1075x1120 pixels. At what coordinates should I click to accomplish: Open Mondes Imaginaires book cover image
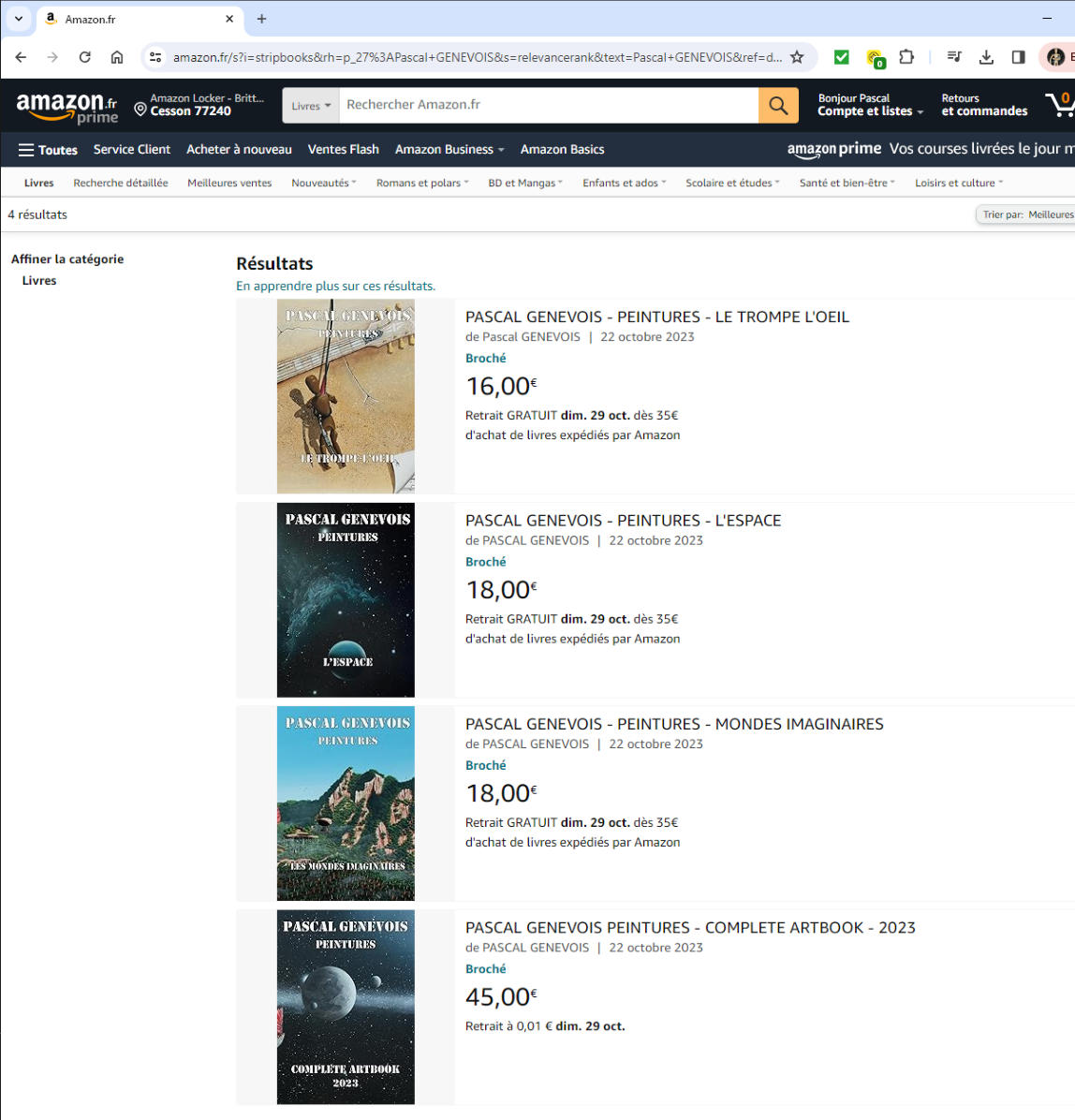[346, 803]
